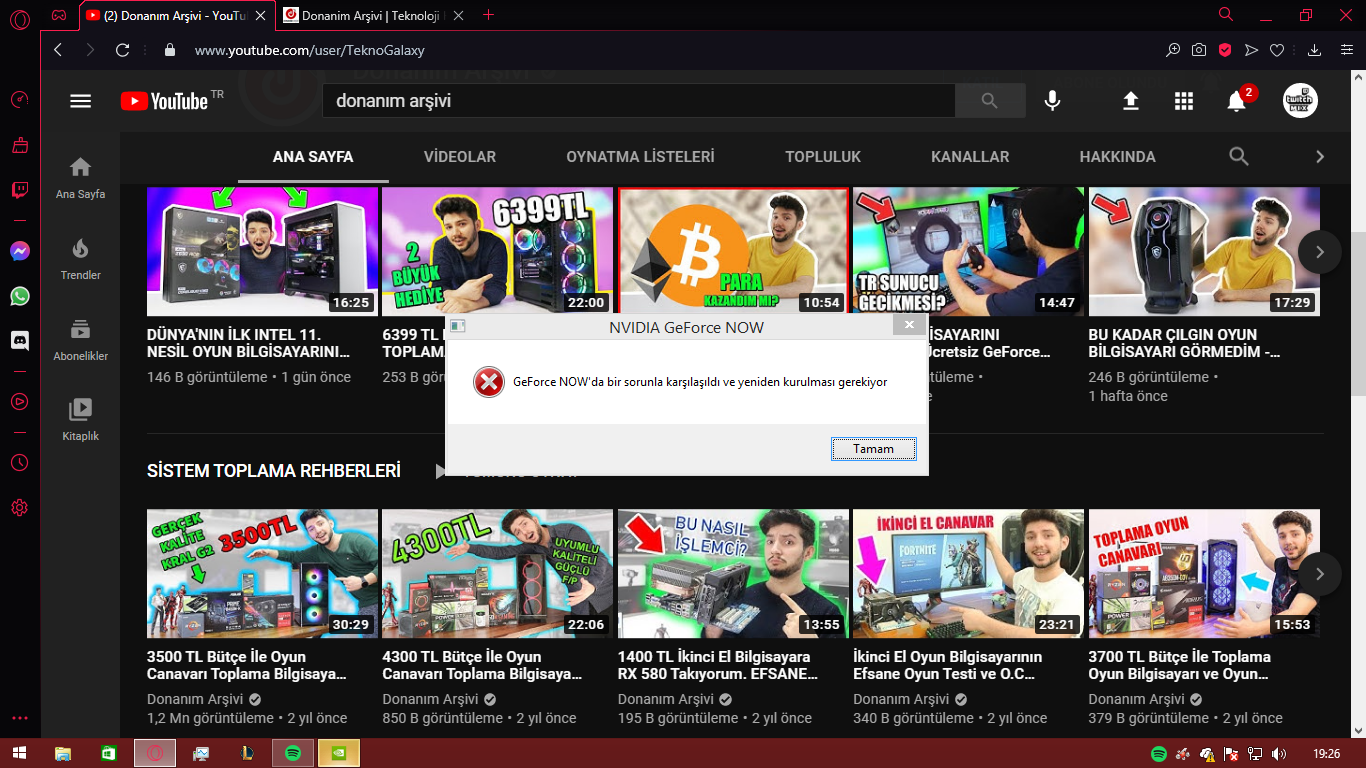The height and width of the screenshot is (768, 1366).
Task: Open the Bitcoin video thumbnail (10:54)
Action: tap(733, 252)
